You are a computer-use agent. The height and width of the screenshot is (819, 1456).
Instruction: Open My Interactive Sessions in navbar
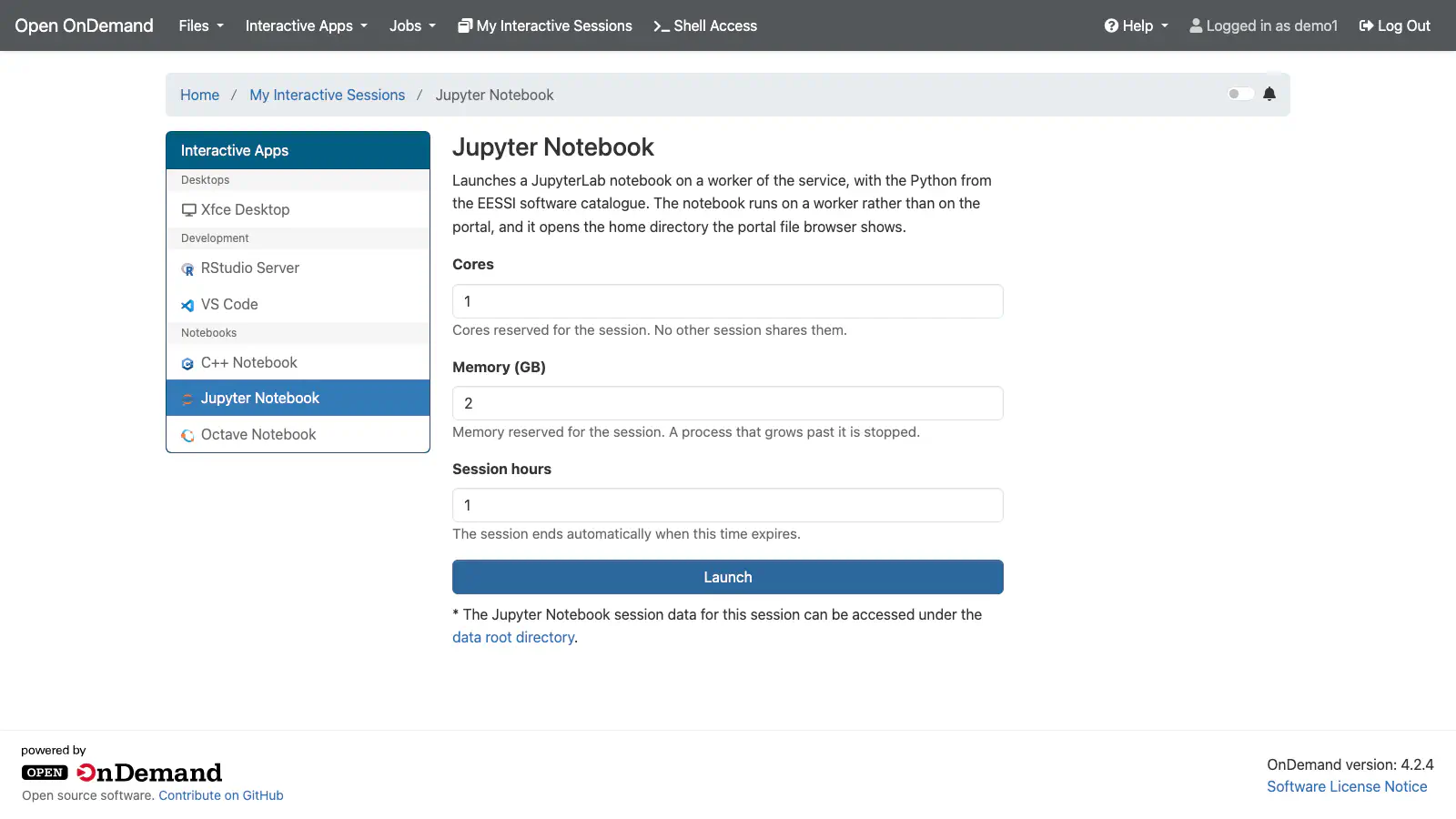pyautogui.click(x=554, y=25)
